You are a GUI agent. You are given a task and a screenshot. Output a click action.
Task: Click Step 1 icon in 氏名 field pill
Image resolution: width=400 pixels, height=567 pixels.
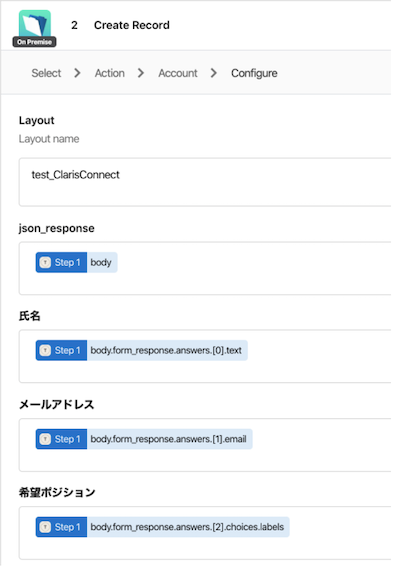coord(45,350)
